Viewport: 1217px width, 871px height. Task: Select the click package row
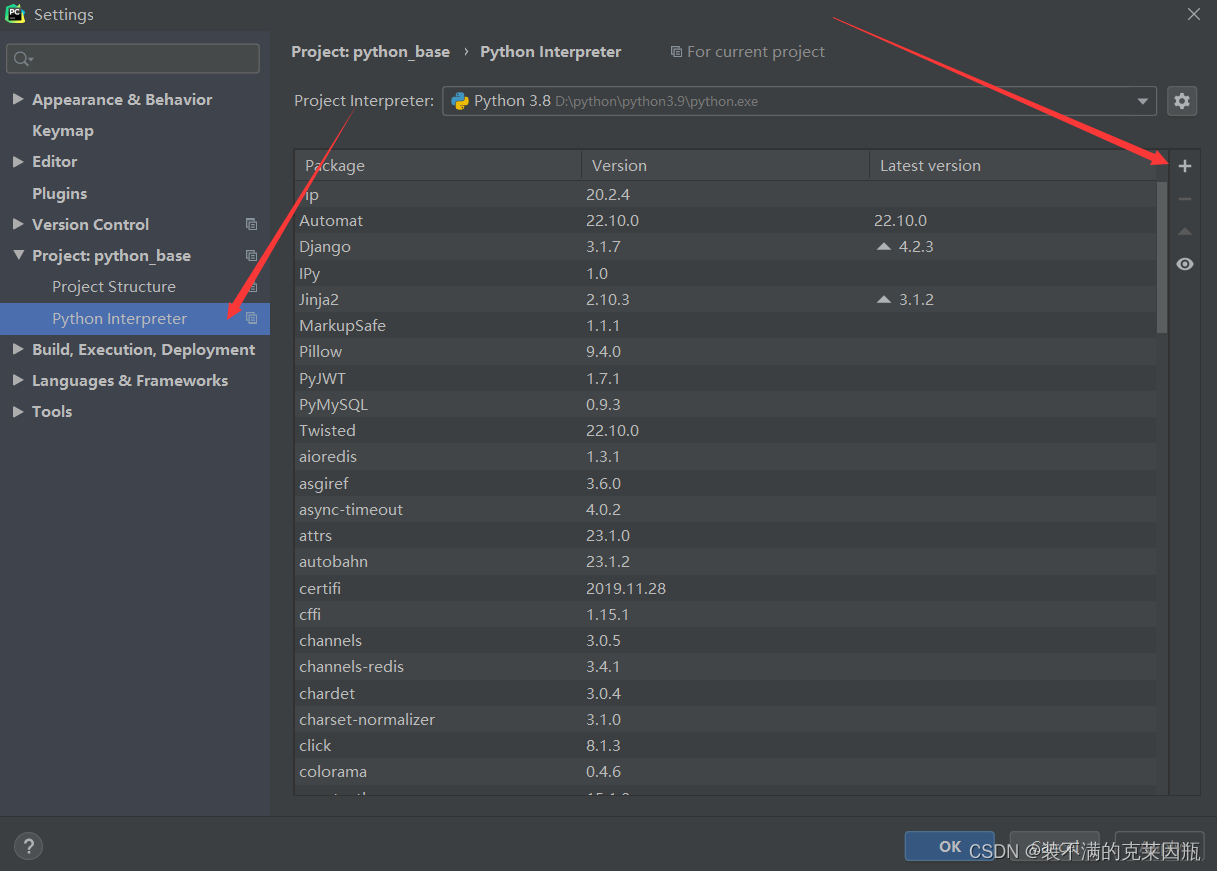(725, 746)
